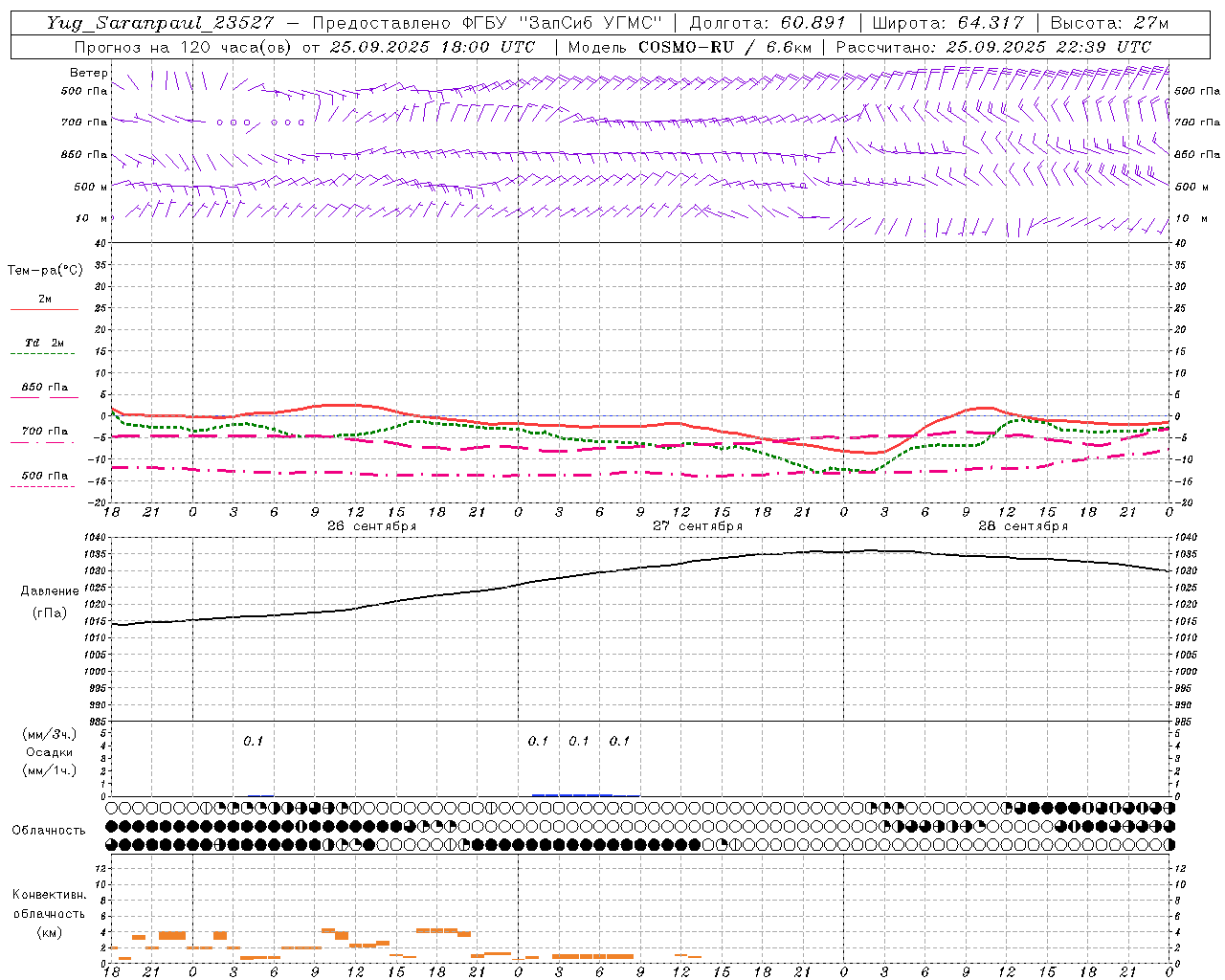Click the dotted green Td line sample in legend
The image size is (1225, 980).
[42, 354]
